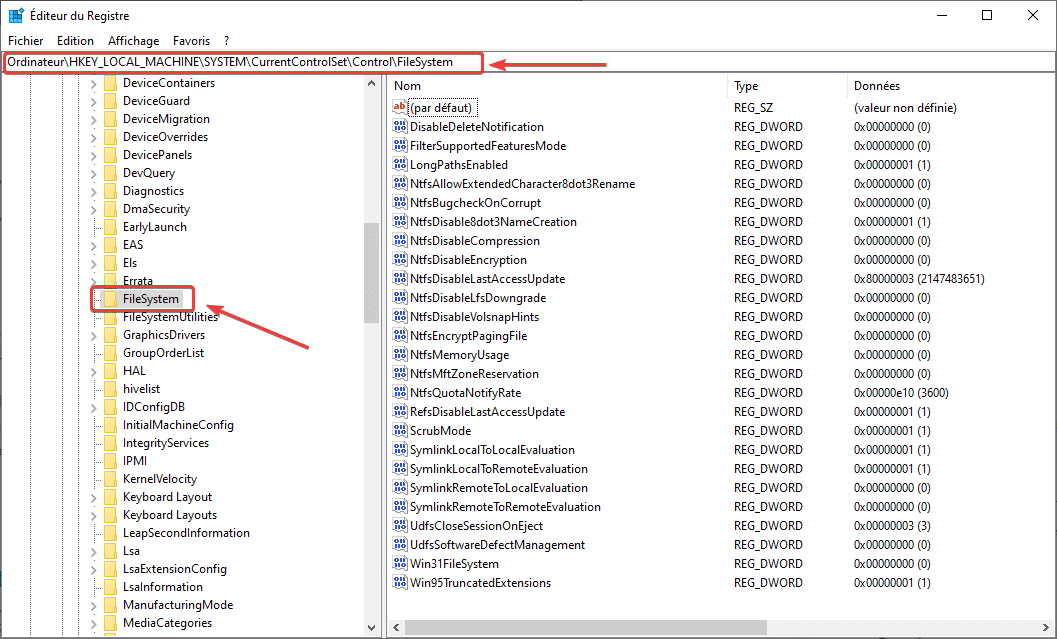Click the icon beside NtfsBugcheckOnCorrupt
1057x639 pixels.
[400, 203]
